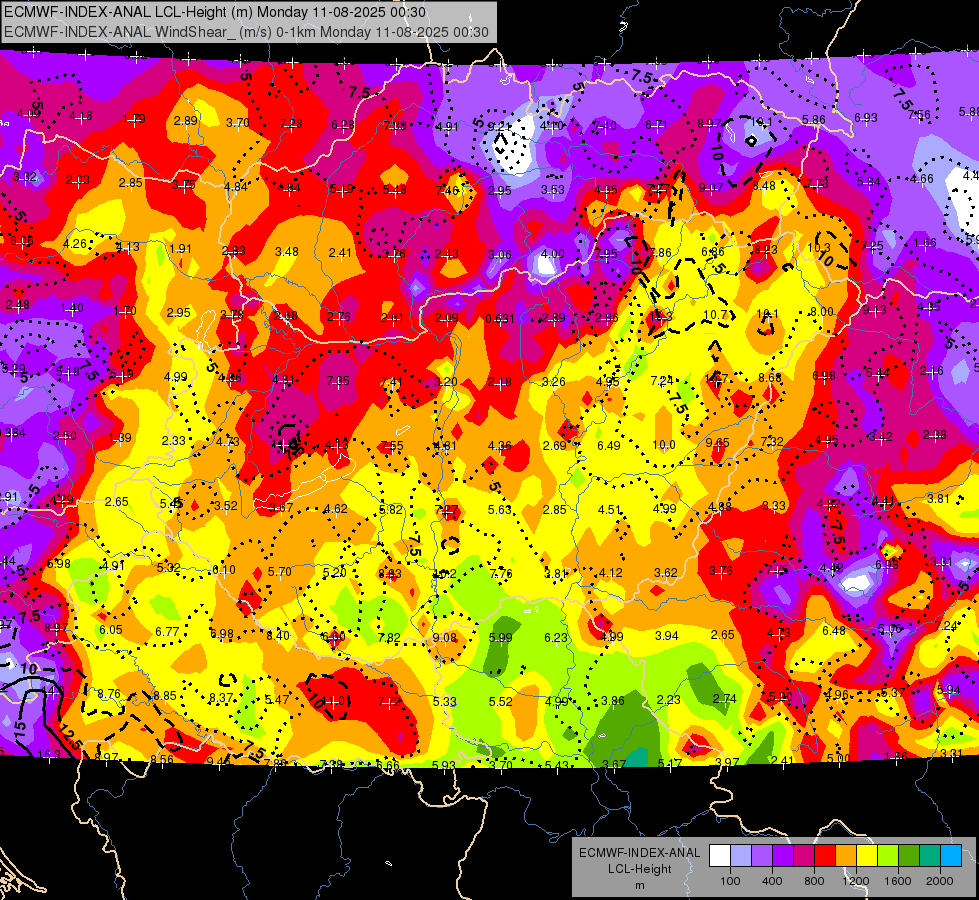This screenshot has width=979, height=900.
Task: Click the wind shear value 0.631
Action: pyautogui.click(x=500, y=319)
